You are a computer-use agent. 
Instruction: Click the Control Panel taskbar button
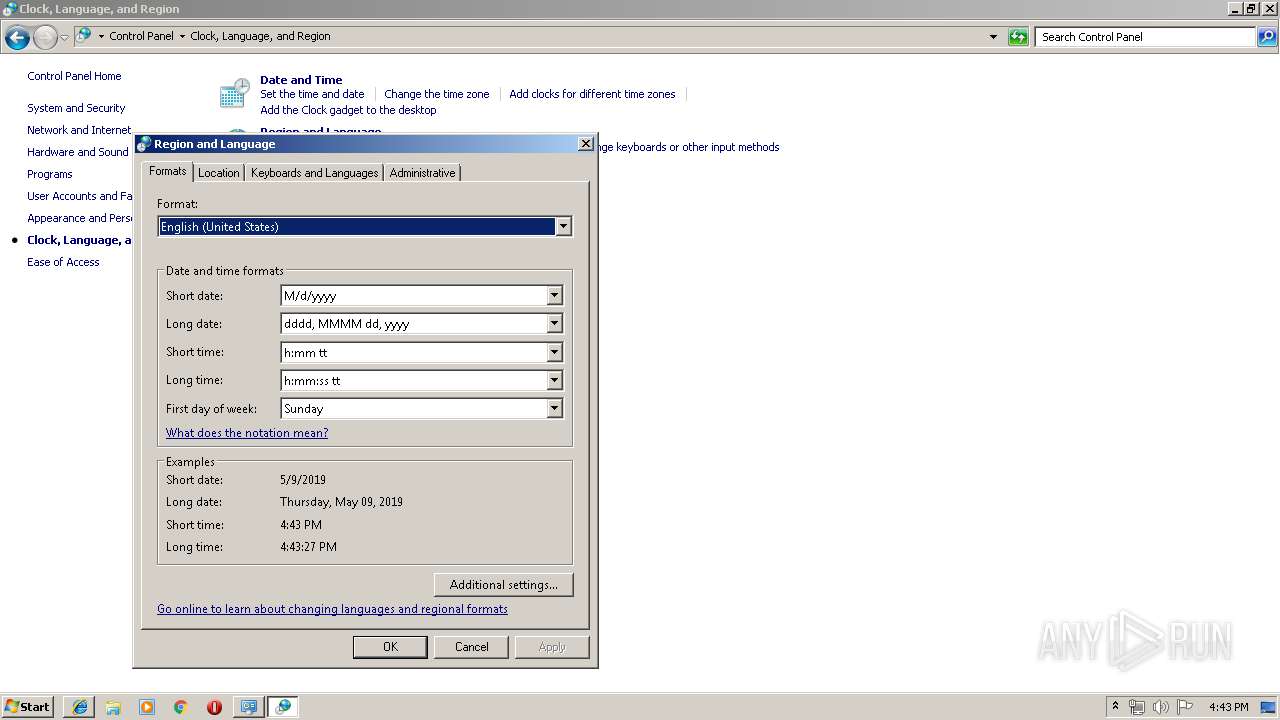[249, 707]
